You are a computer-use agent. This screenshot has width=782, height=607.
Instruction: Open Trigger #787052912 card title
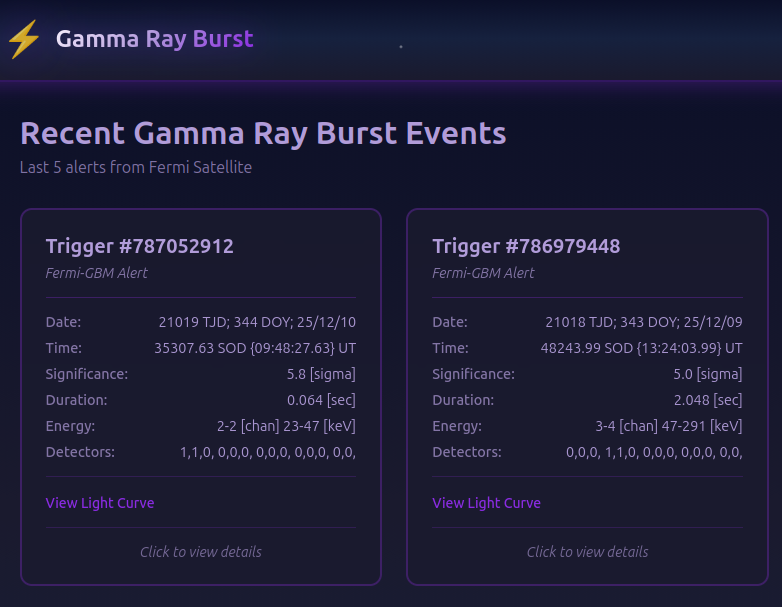(140, 246)
